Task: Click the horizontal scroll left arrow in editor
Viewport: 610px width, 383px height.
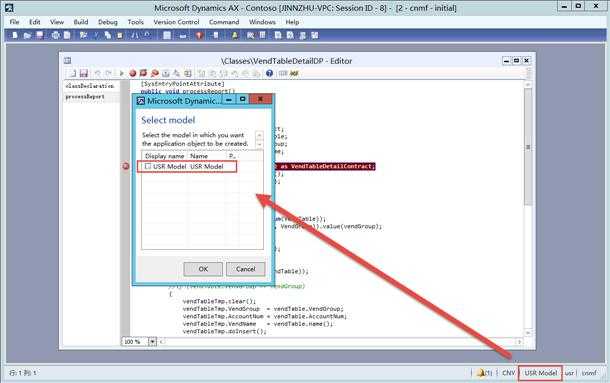Action: tap(162, 342)
